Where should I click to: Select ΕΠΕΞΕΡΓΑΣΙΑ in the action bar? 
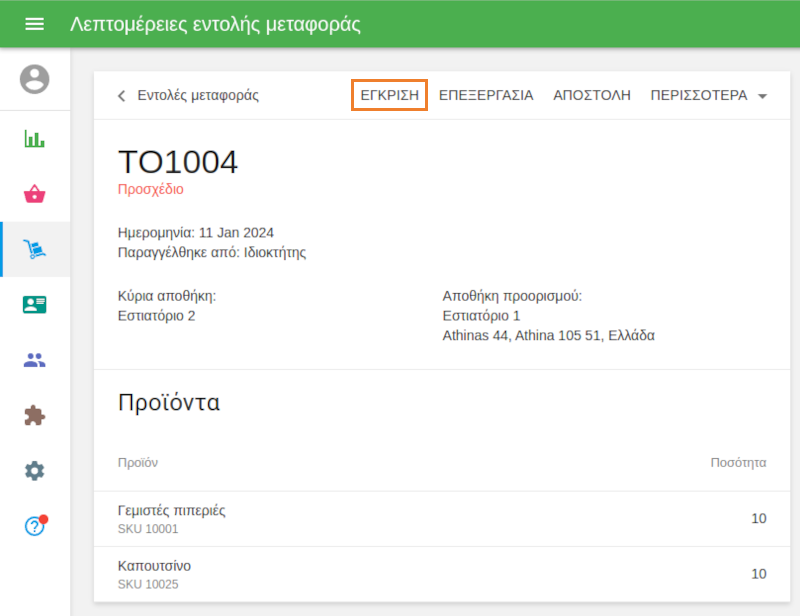[487, 95]
